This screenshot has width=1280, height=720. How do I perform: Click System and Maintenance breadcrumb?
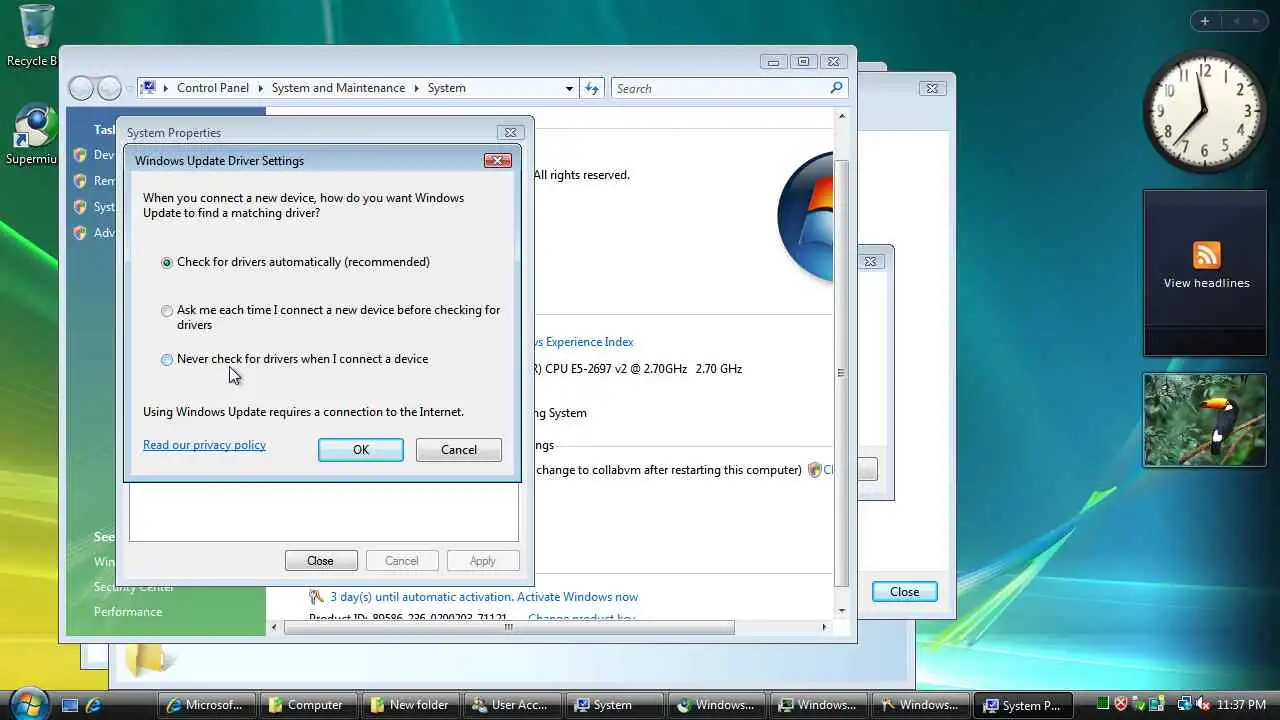(338, 88)
